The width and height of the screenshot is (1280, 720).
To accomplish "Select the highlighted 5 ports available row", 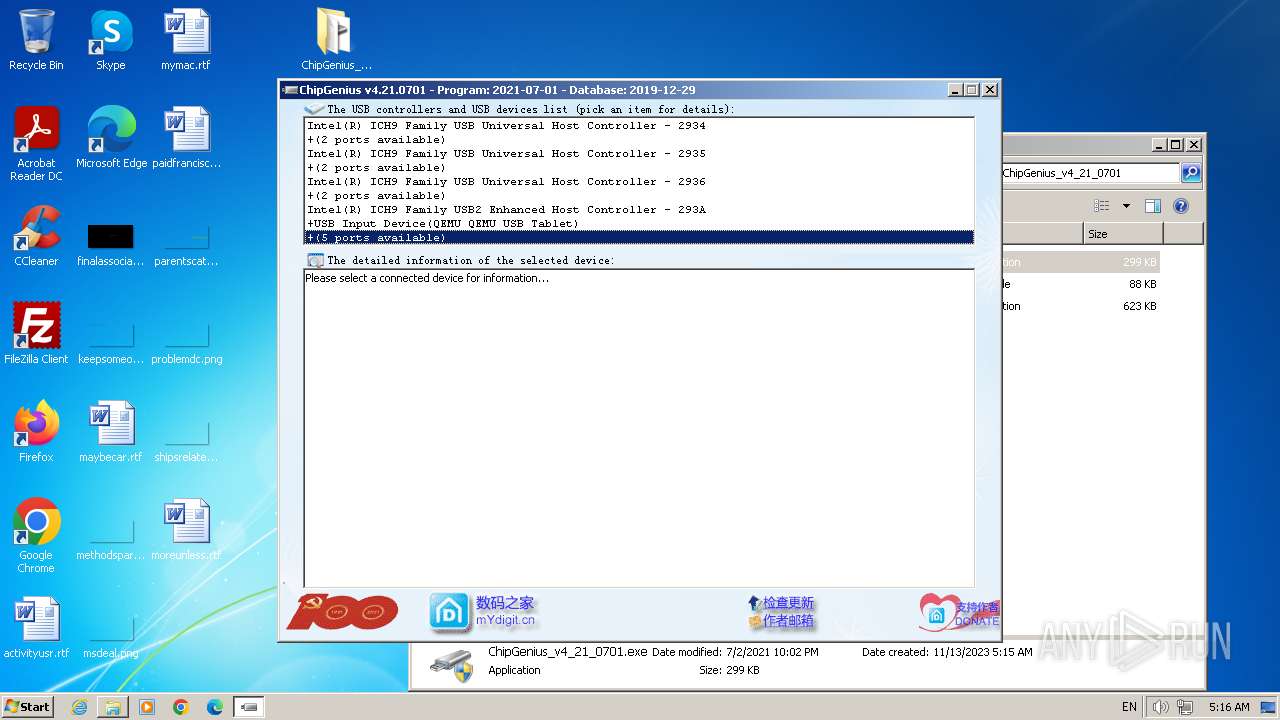I will click(638, 238).
